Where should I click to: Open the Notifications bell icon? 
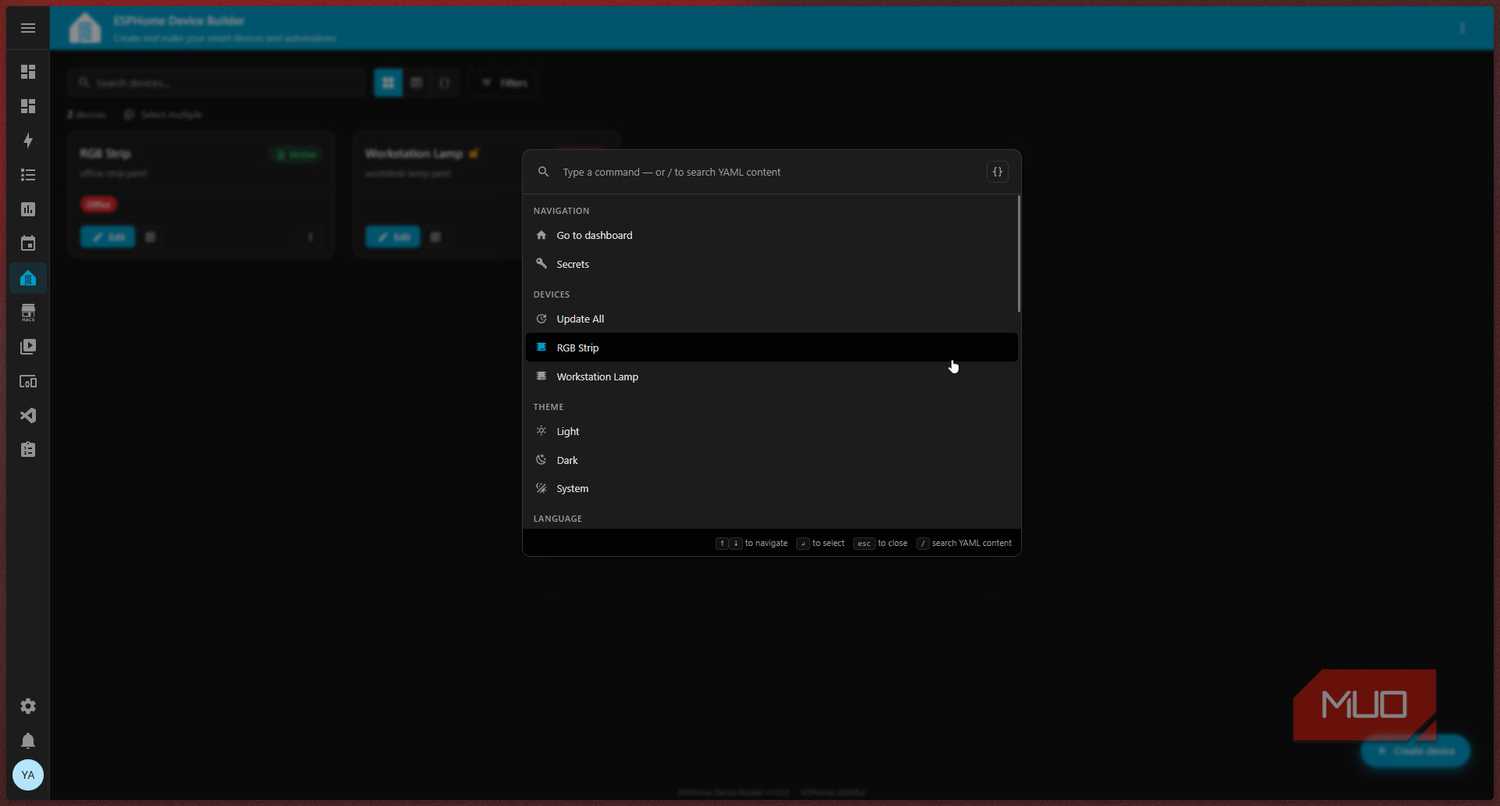click(28, 741)
